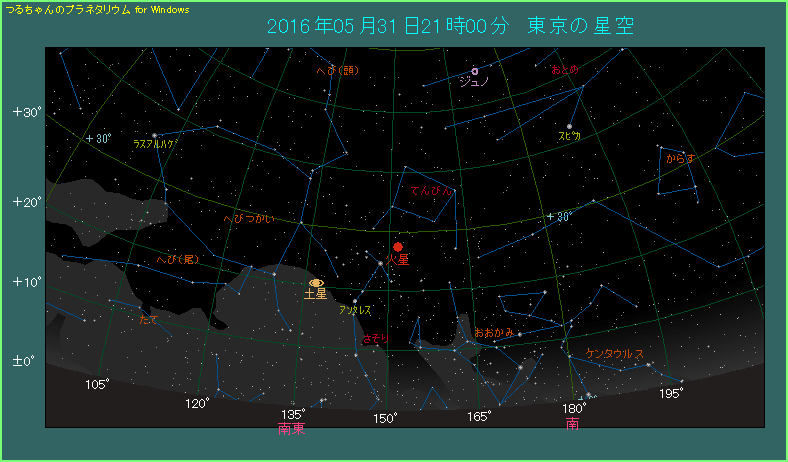
Task: Select the ケンタウルス Centaurus constellation label
Action: click(x=615, y=354)
